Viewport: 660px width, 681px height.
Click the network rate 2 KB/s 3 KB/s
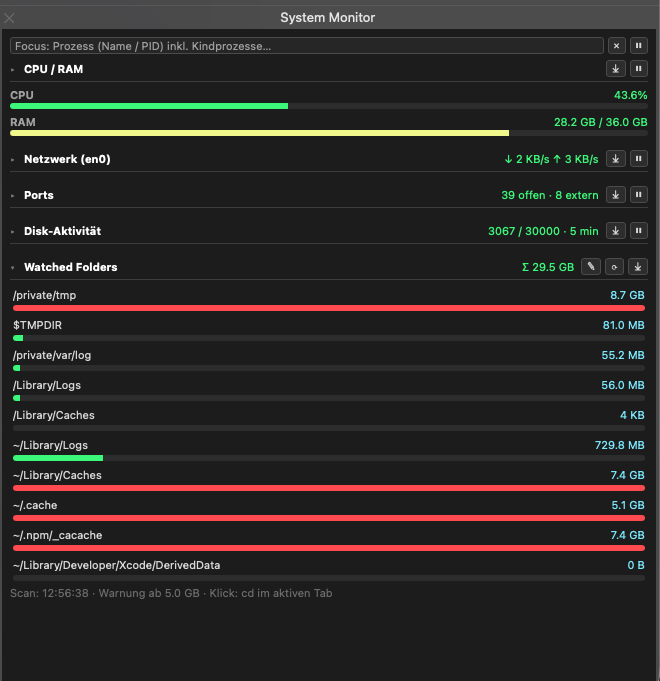tap(551, 159)
